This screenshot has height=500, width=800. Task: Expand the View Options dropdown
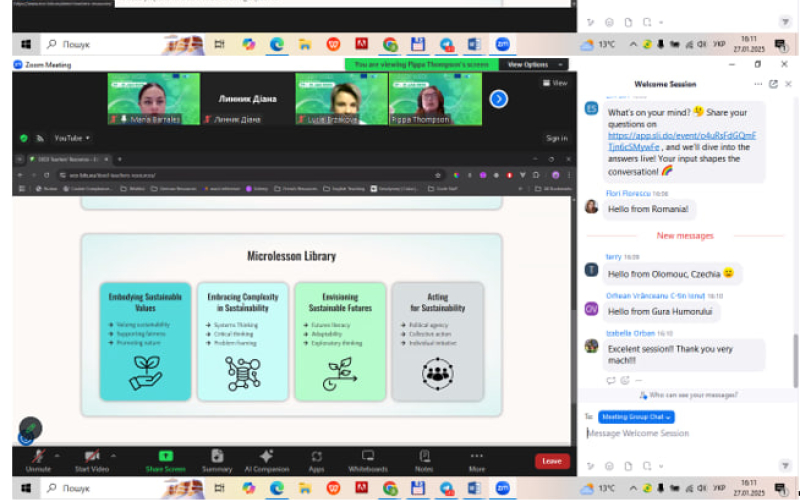click(x=533, y=65)
